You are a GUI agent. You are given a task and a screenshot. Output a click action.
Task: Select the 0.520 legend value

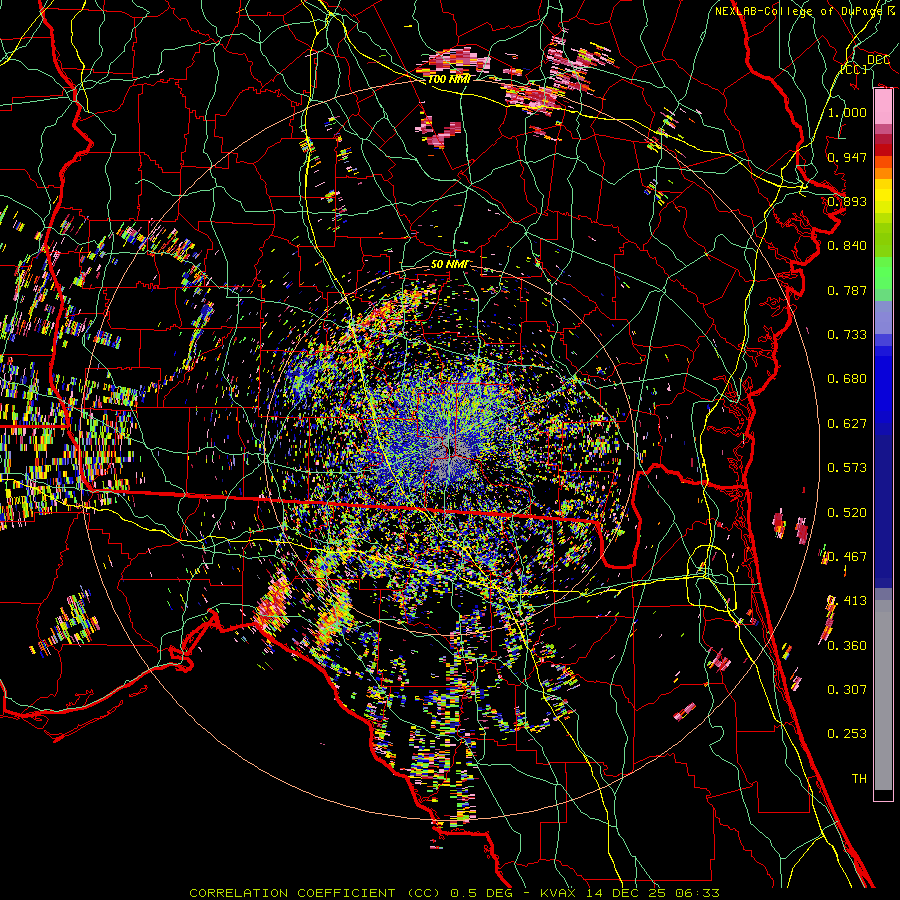point(847,513)
